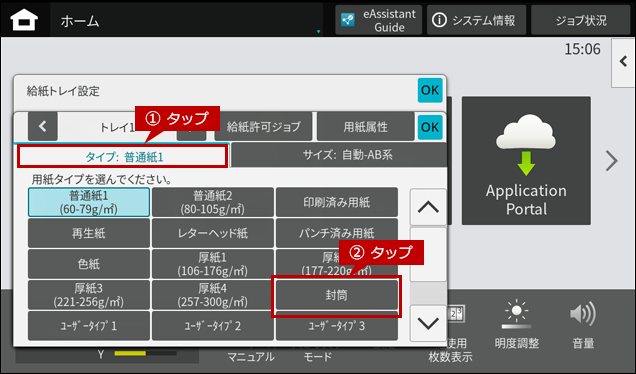Image resolution: width=636 pixels, height=374 pixels.
Task: Select ユーザータイプ3 paper type
Action: [x=337, y=326]
